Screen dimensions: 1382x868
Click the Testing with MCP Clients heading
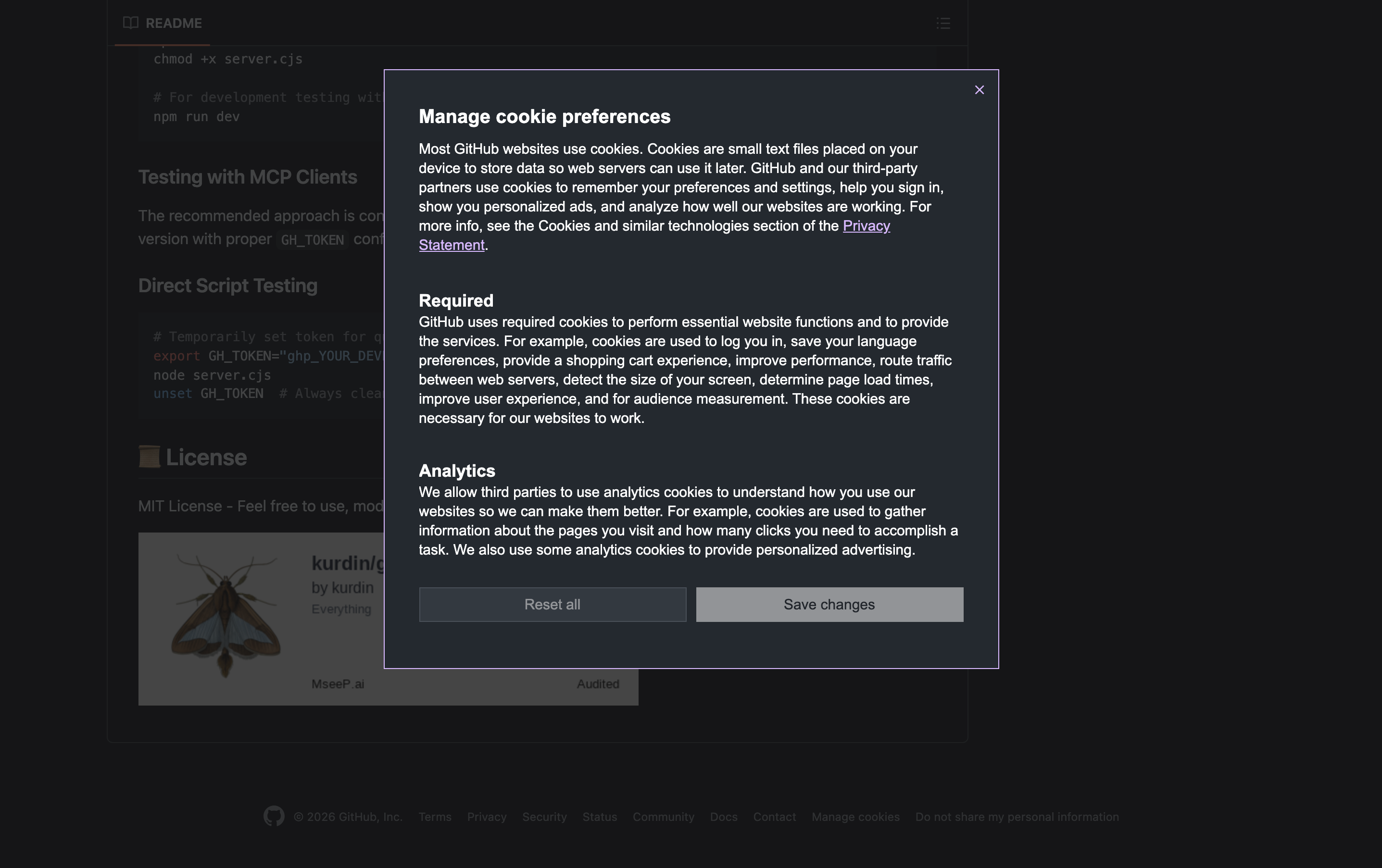pos(247,177)
